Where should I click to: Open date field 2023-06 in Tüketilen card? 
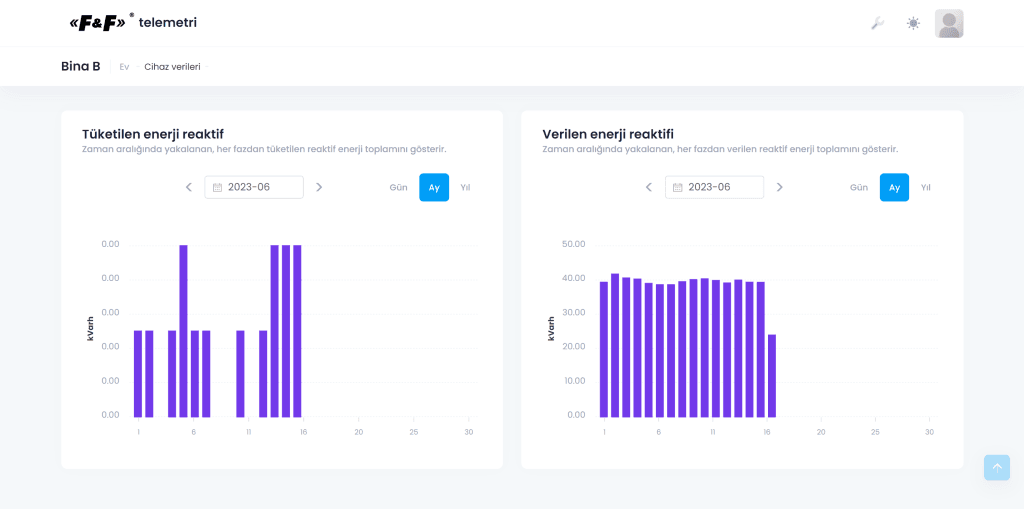(254, 187)
